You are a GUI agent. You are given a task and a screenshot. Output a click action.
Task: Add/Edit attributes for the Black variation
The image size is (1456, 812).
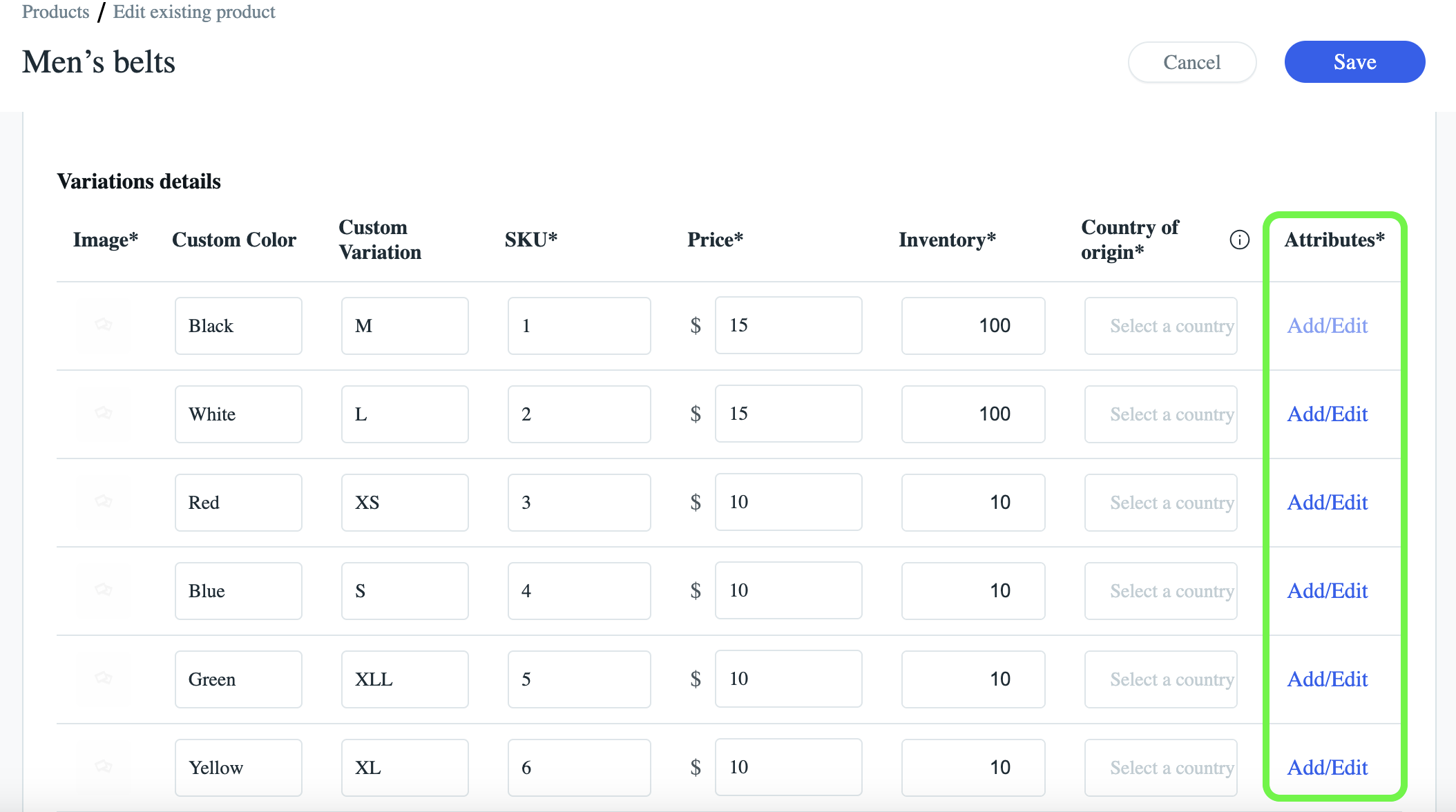1327,325
